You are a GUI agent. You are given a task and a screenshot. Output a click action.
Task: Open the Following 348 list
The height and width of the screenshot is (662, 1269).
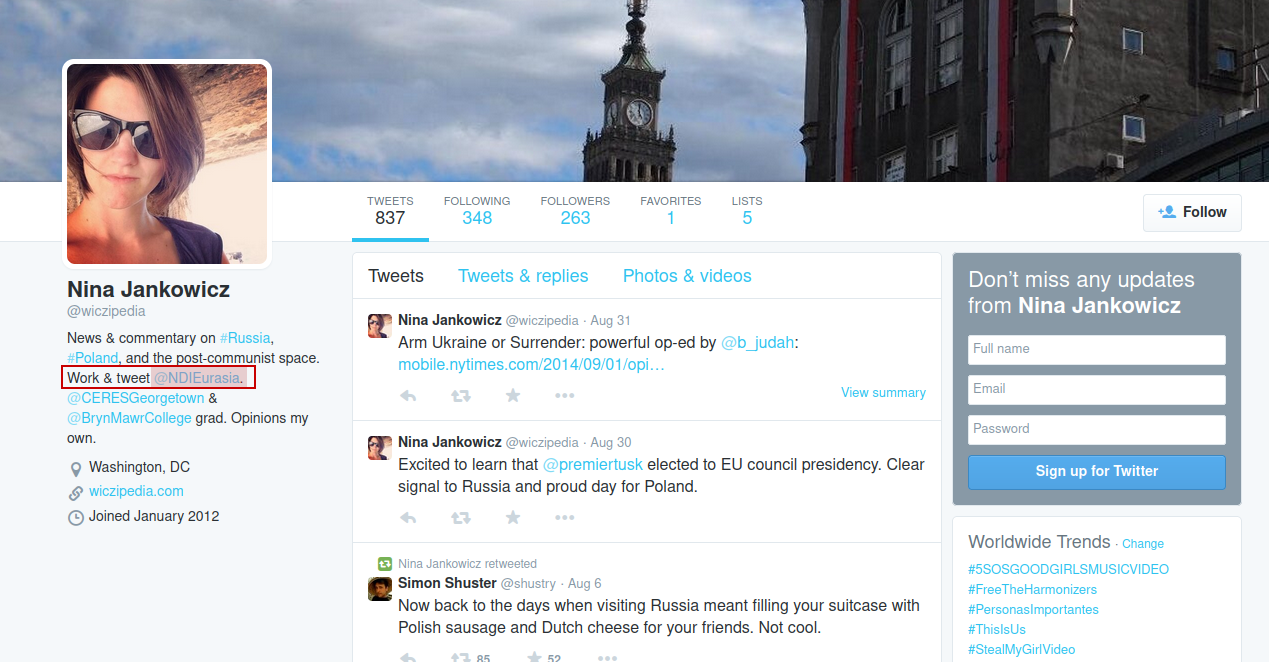tap(477, 210)
